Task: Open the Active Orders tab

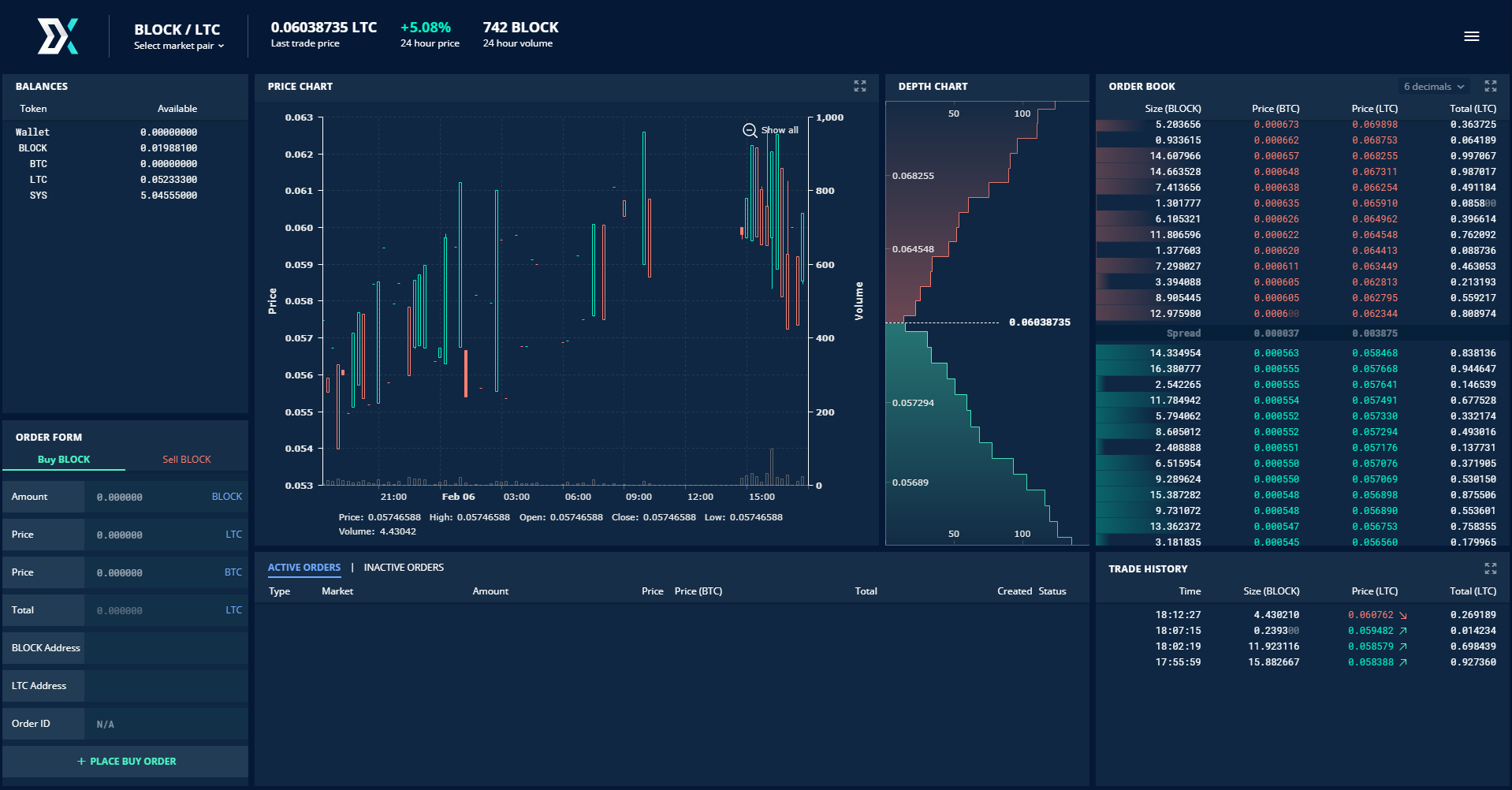Action: tap(304, 568)
